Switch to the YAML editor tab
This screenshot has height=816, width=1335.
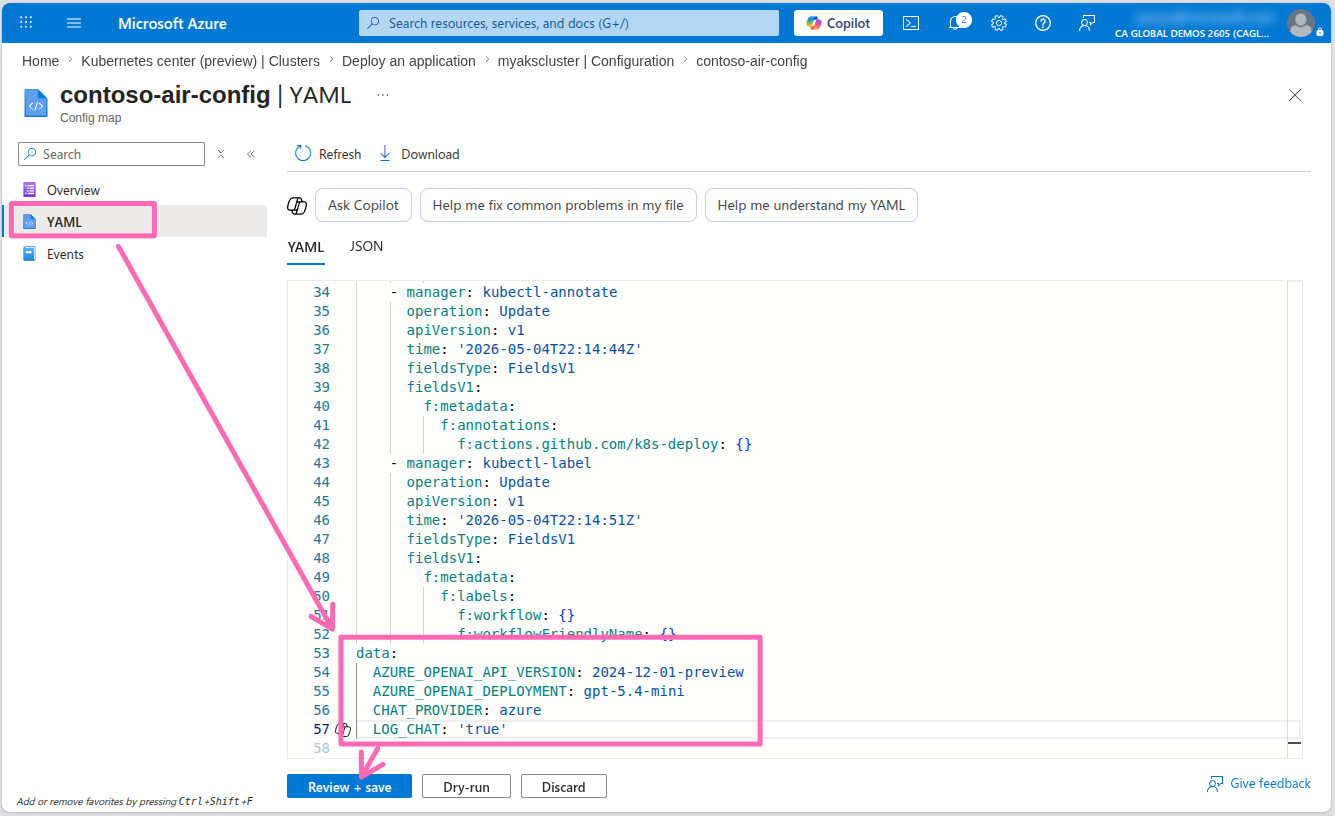tap(306, 247)
